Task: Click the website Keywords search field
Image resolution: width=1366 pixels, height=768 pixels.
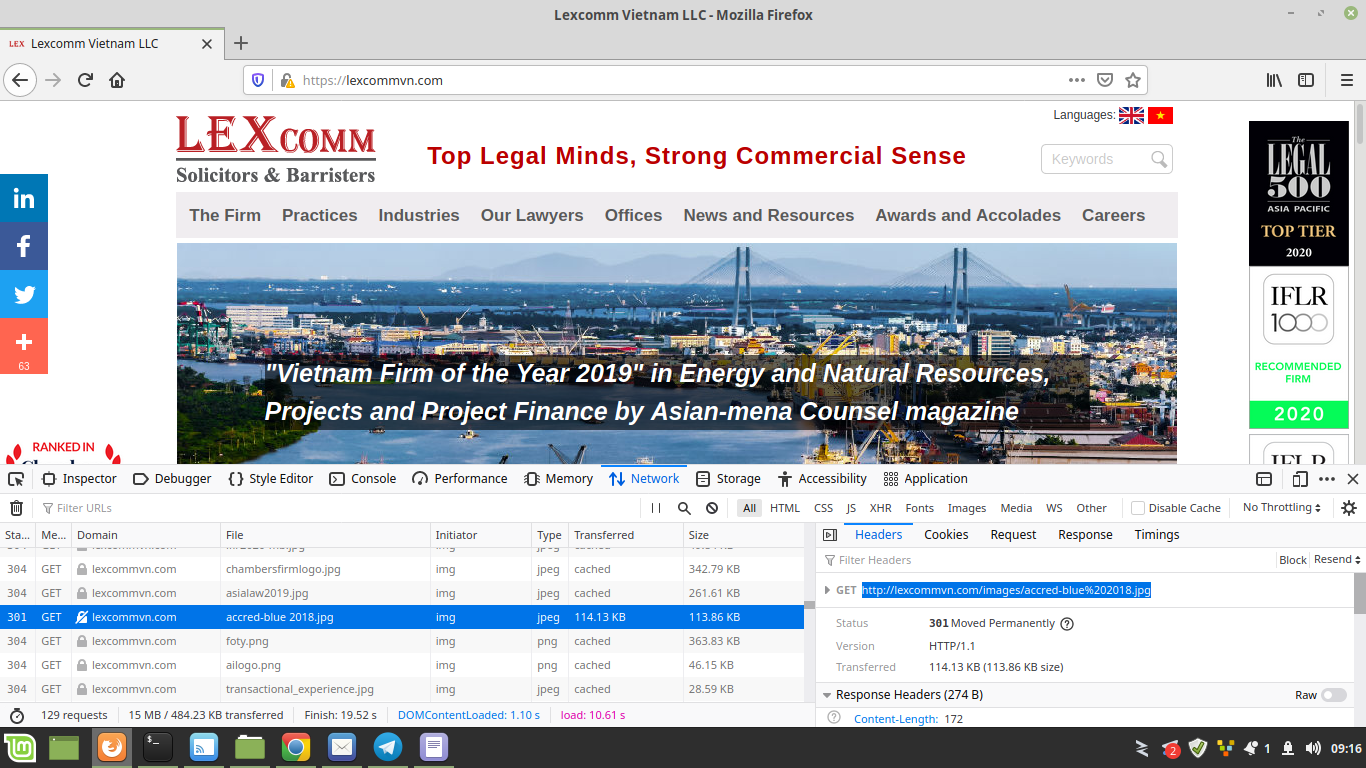Action: point(1106,159)
